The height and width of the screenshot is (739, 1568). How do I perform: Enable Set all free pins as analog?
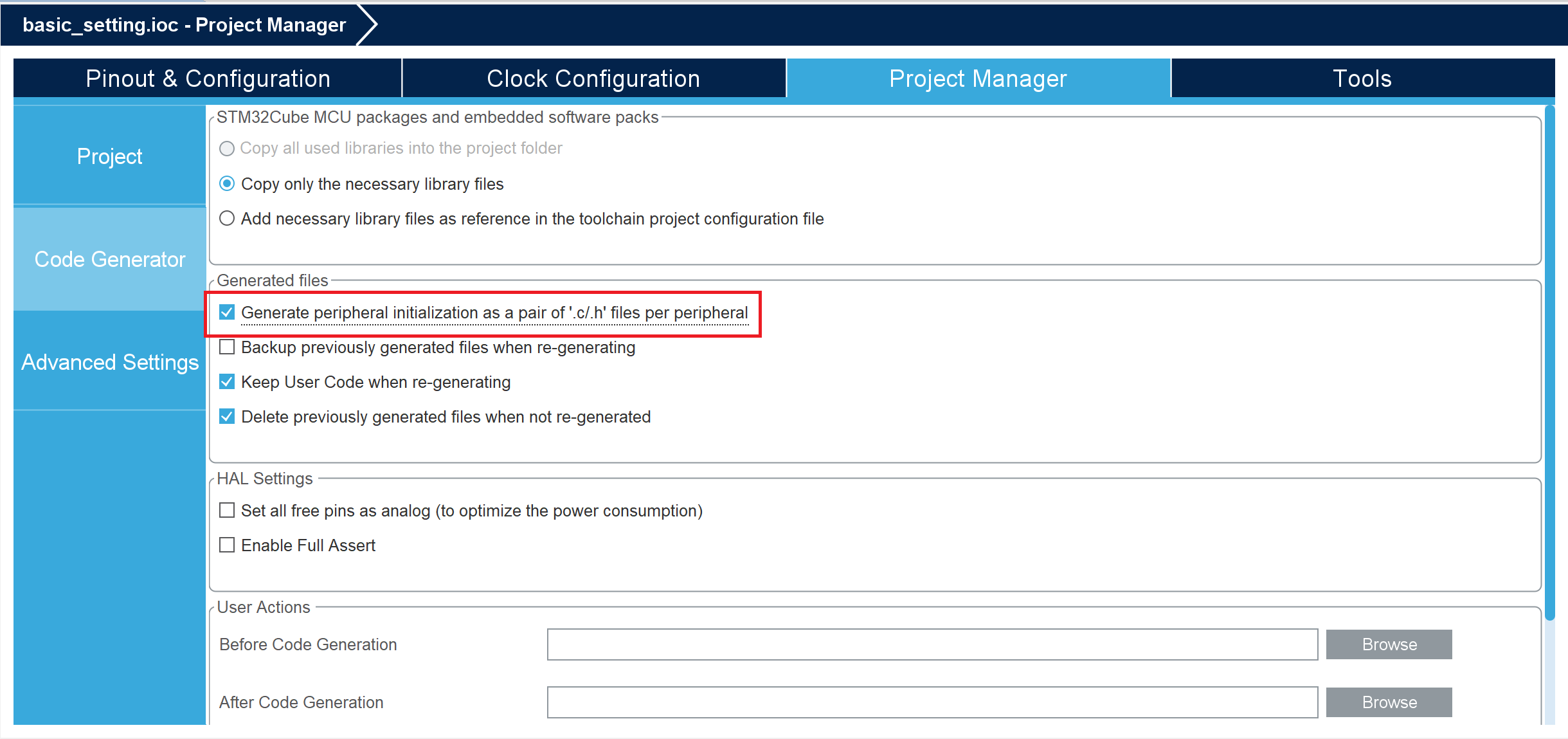tap(227, 511)
